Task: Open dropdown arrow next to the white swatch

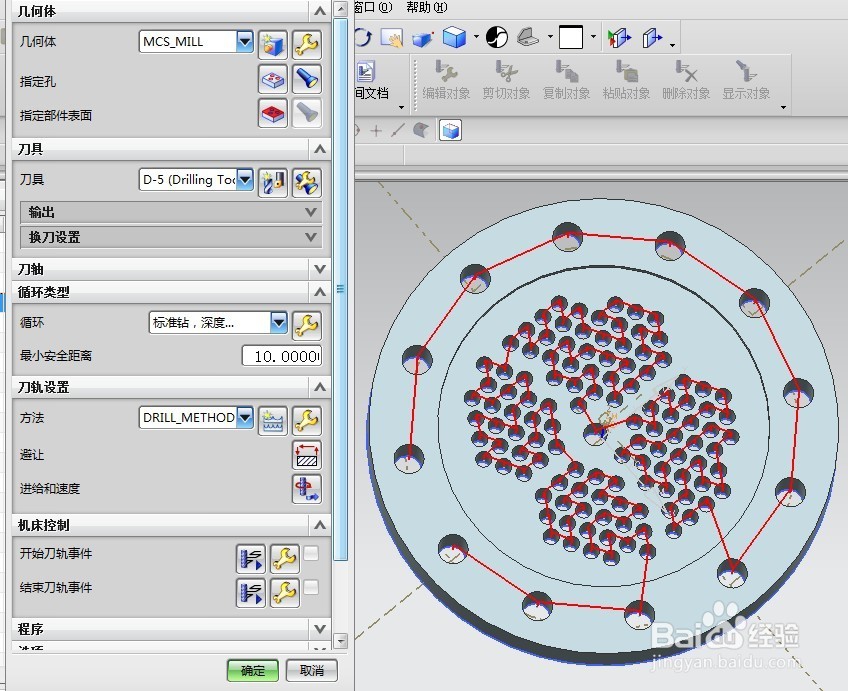Action: [593, 37]
